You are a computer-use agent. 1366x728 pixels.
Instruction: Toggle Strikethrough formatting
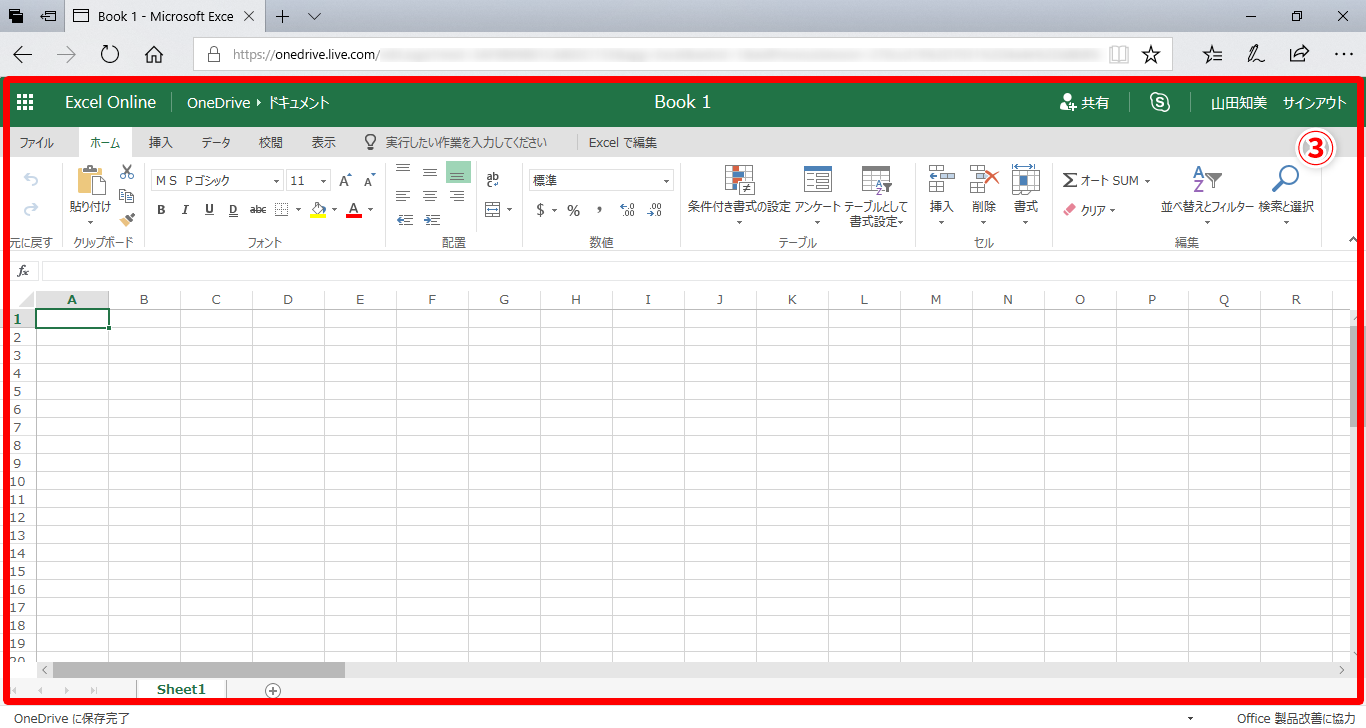pos(258,210)
